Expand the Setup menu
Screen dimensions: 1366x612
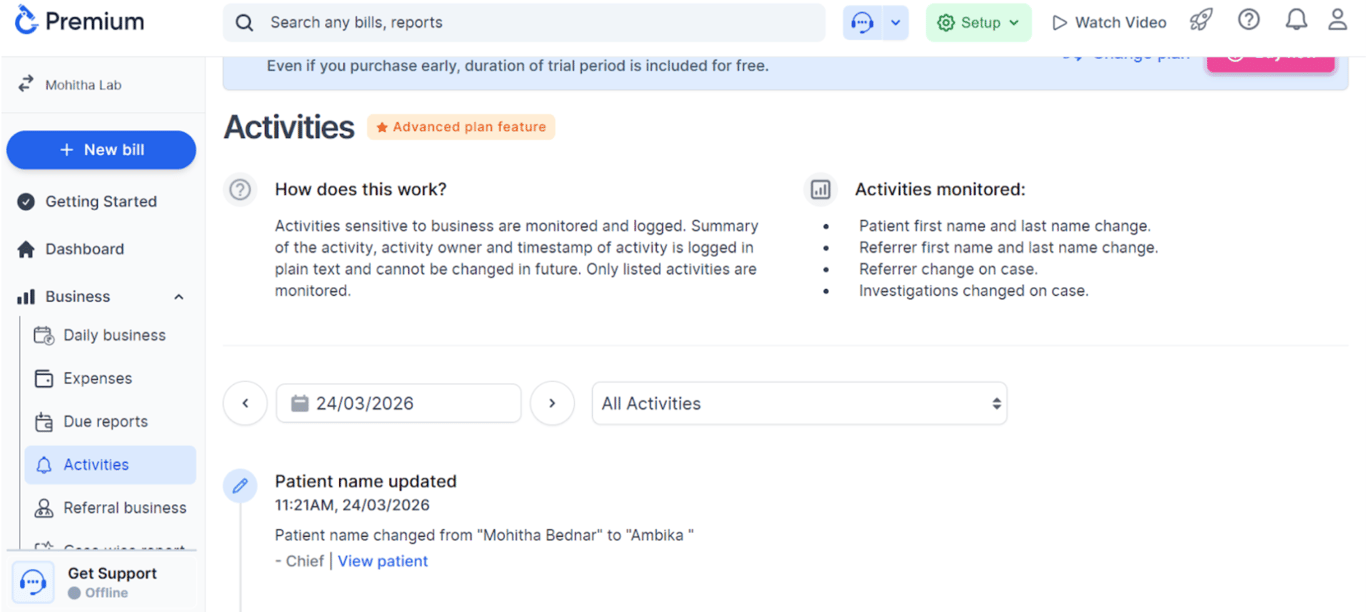(978, 21)
